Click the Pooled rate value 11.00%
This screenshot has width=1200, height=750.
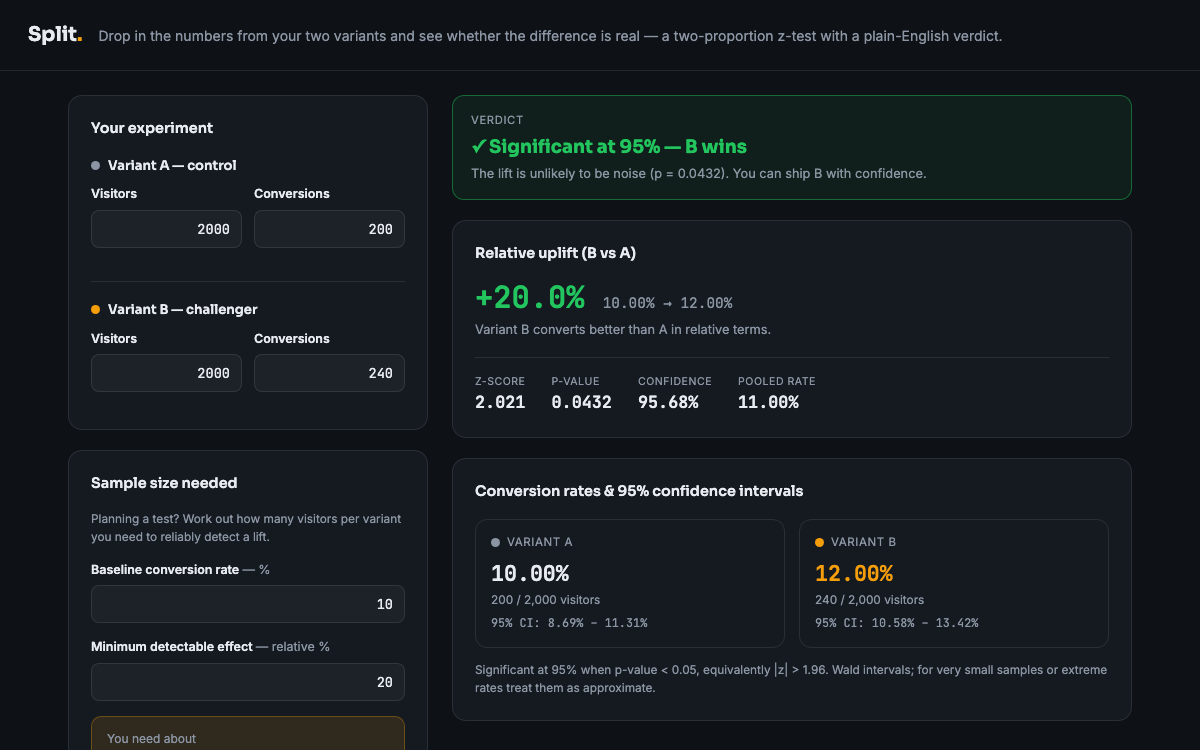pyautogui.click(x=768, y=402)
